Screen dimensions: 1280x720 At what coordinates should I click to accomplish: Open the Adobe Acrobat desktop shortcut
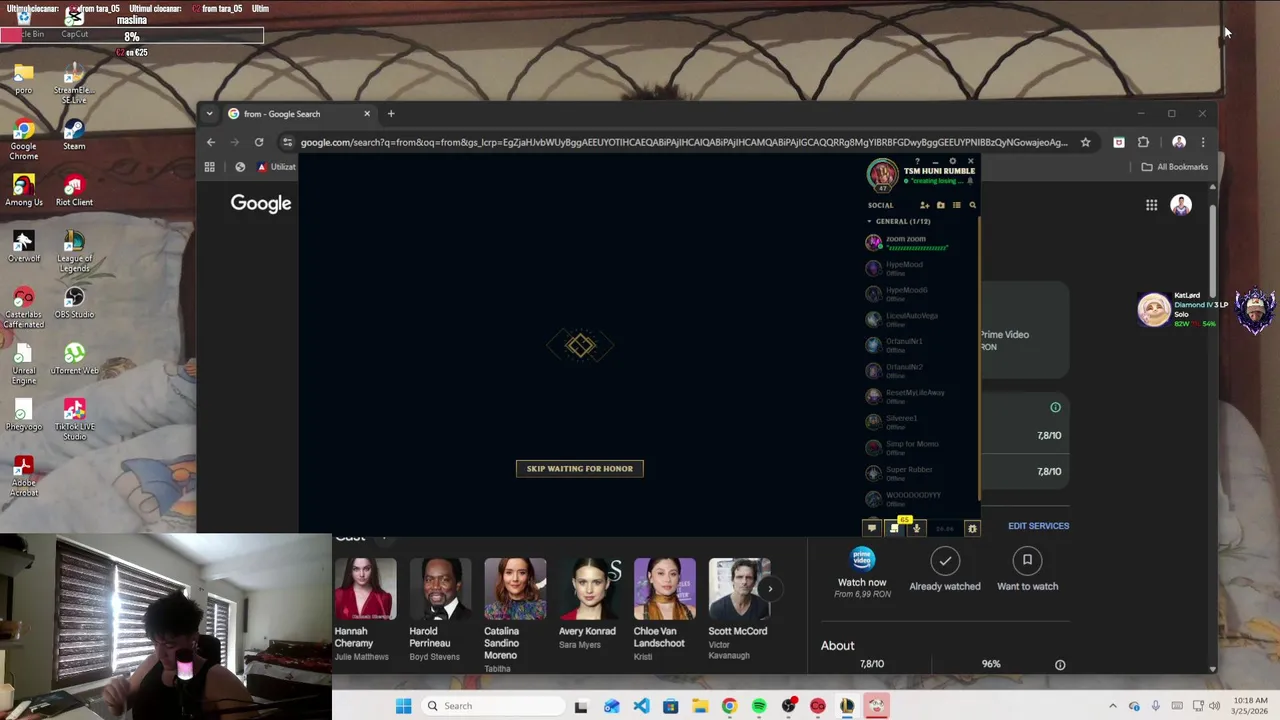coord(23,476)
